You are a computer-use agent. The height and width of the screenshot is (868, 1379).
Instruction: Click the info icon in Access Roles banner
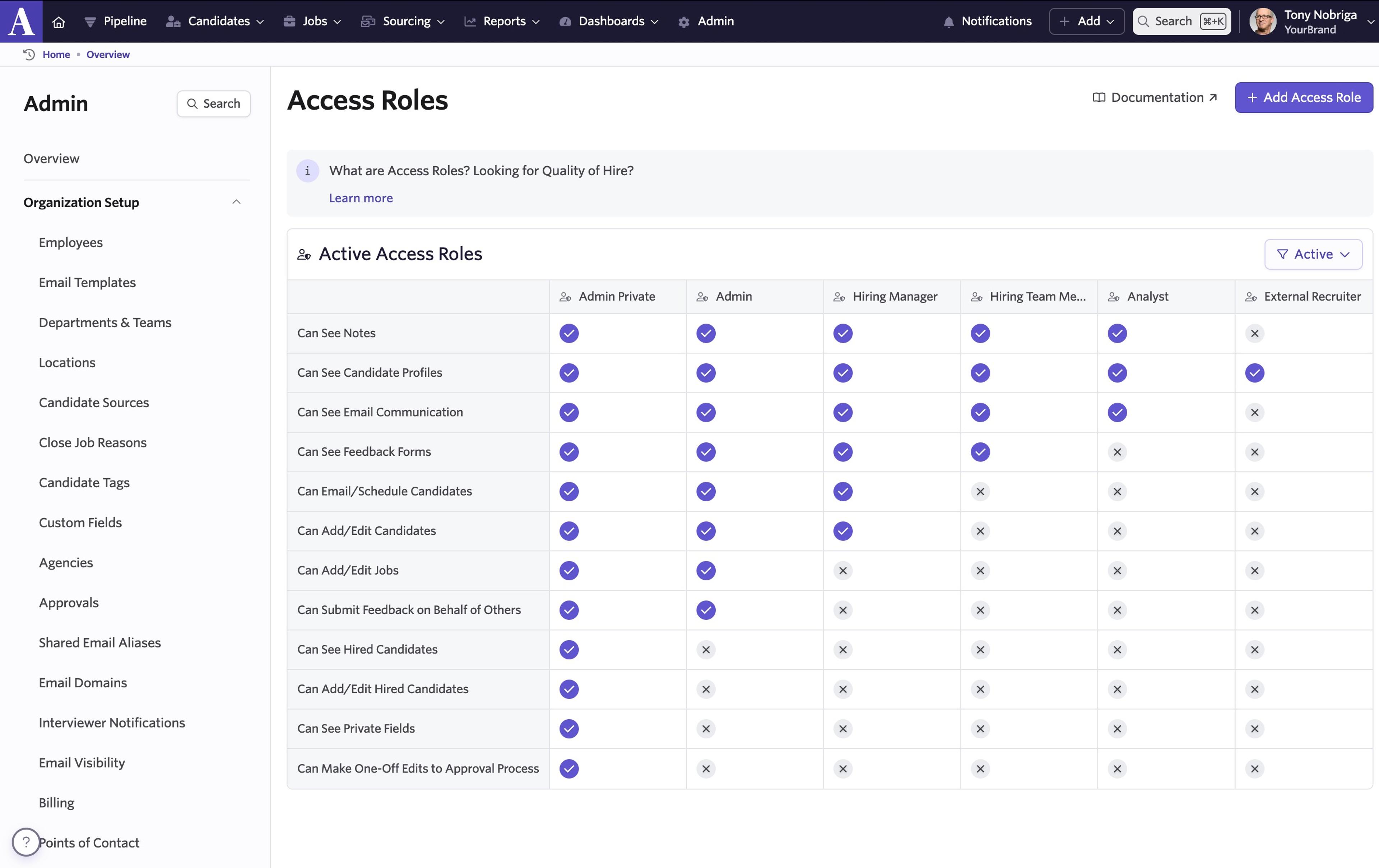pos(307,171)
